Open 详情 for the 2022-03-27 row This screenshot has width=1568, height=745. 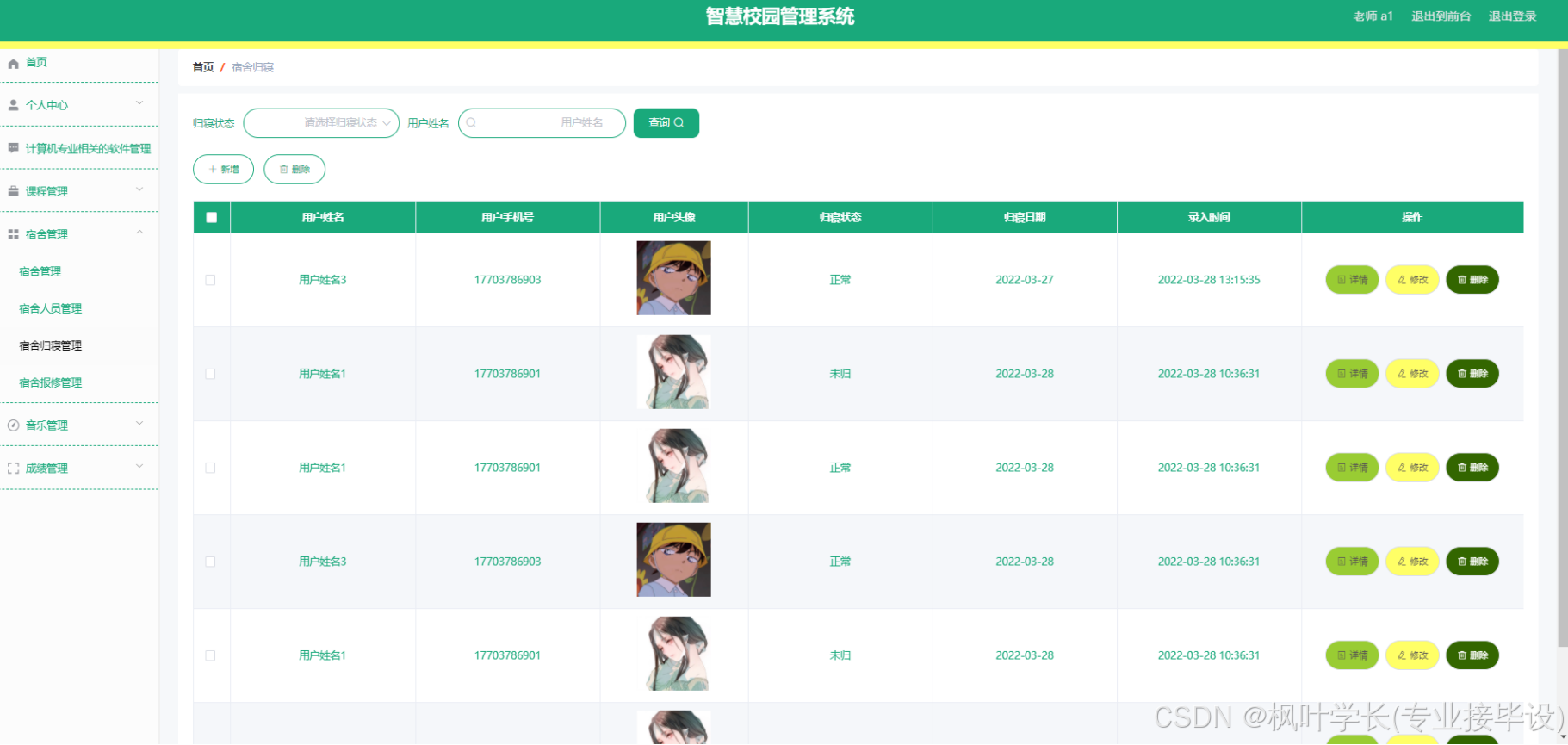[1353, 280]
